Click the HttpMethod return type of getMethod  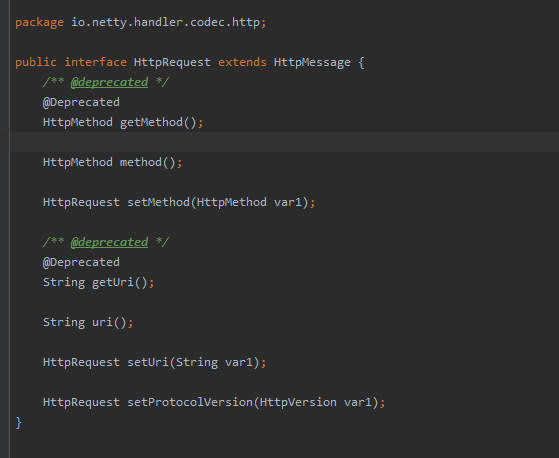78,122
